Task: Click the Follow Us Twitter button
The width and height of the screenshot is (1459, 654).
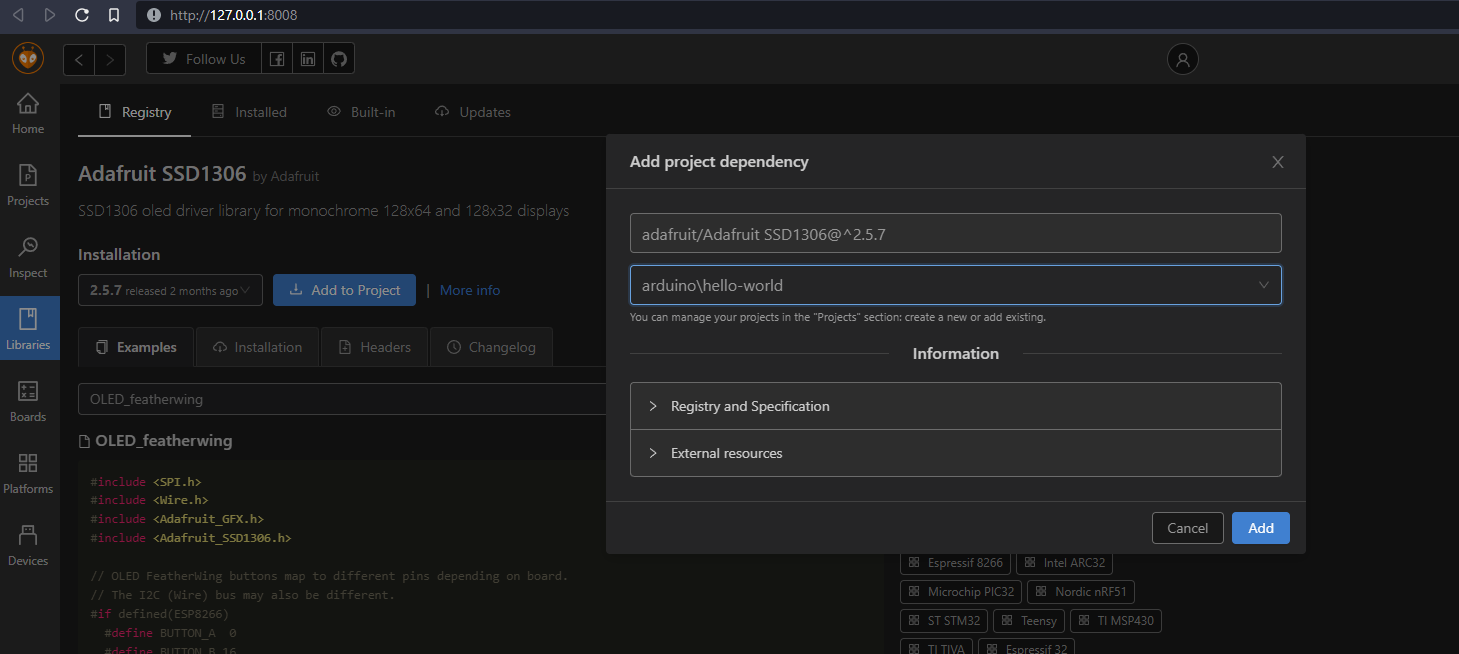Action: click(x=204, y=59)
